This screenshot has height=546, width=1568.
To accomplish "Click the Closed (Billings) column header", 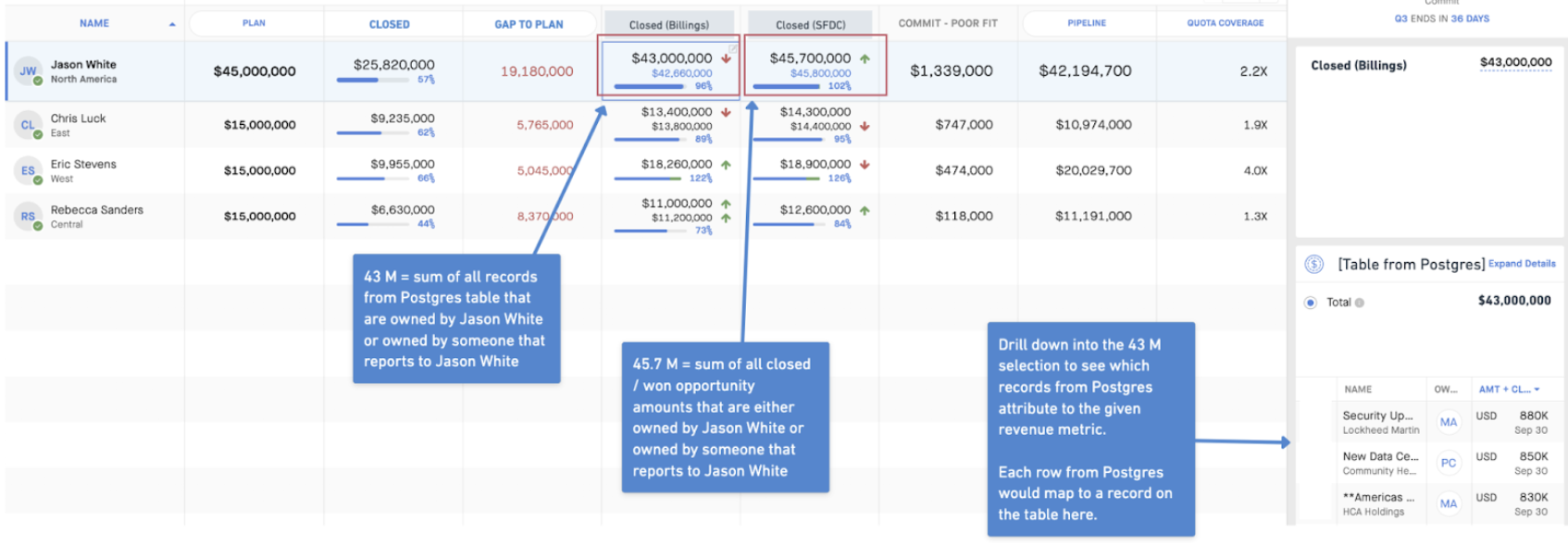I will (x=669, y=25).
